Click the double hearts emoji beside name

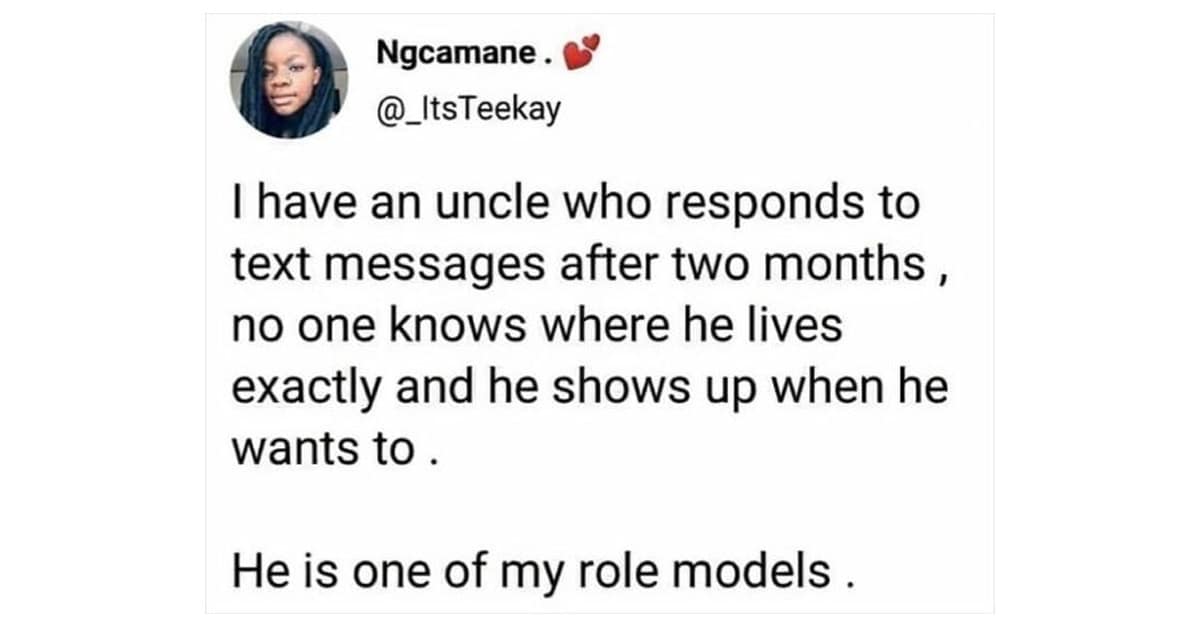point(581,53)
